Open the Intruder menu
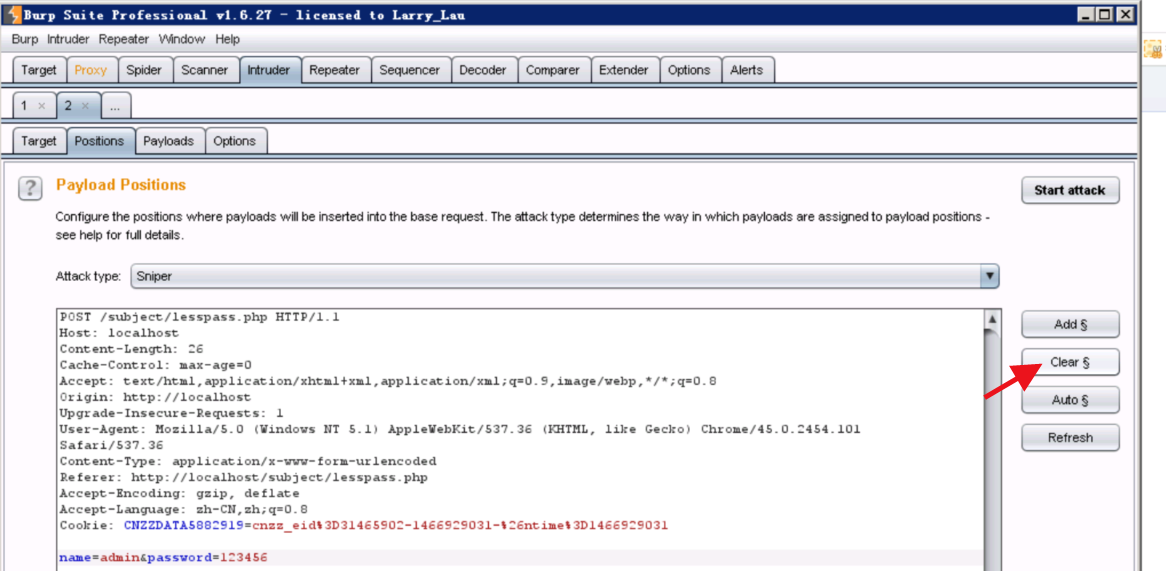 coord(68,39)
